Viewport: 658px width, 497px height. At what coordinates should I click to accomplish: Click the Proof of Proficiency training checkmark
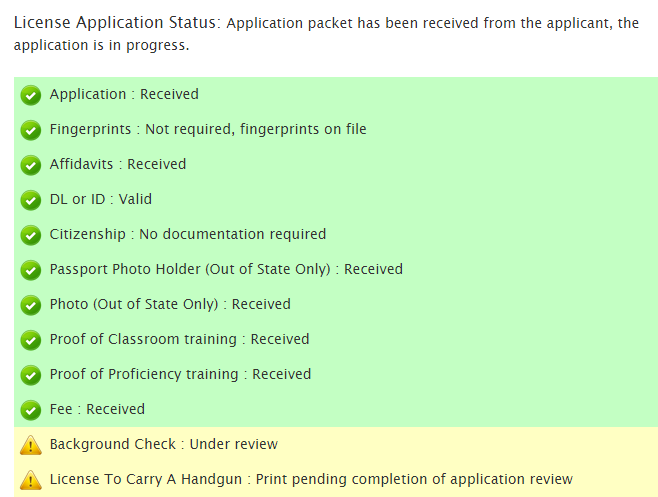[31, 375]
